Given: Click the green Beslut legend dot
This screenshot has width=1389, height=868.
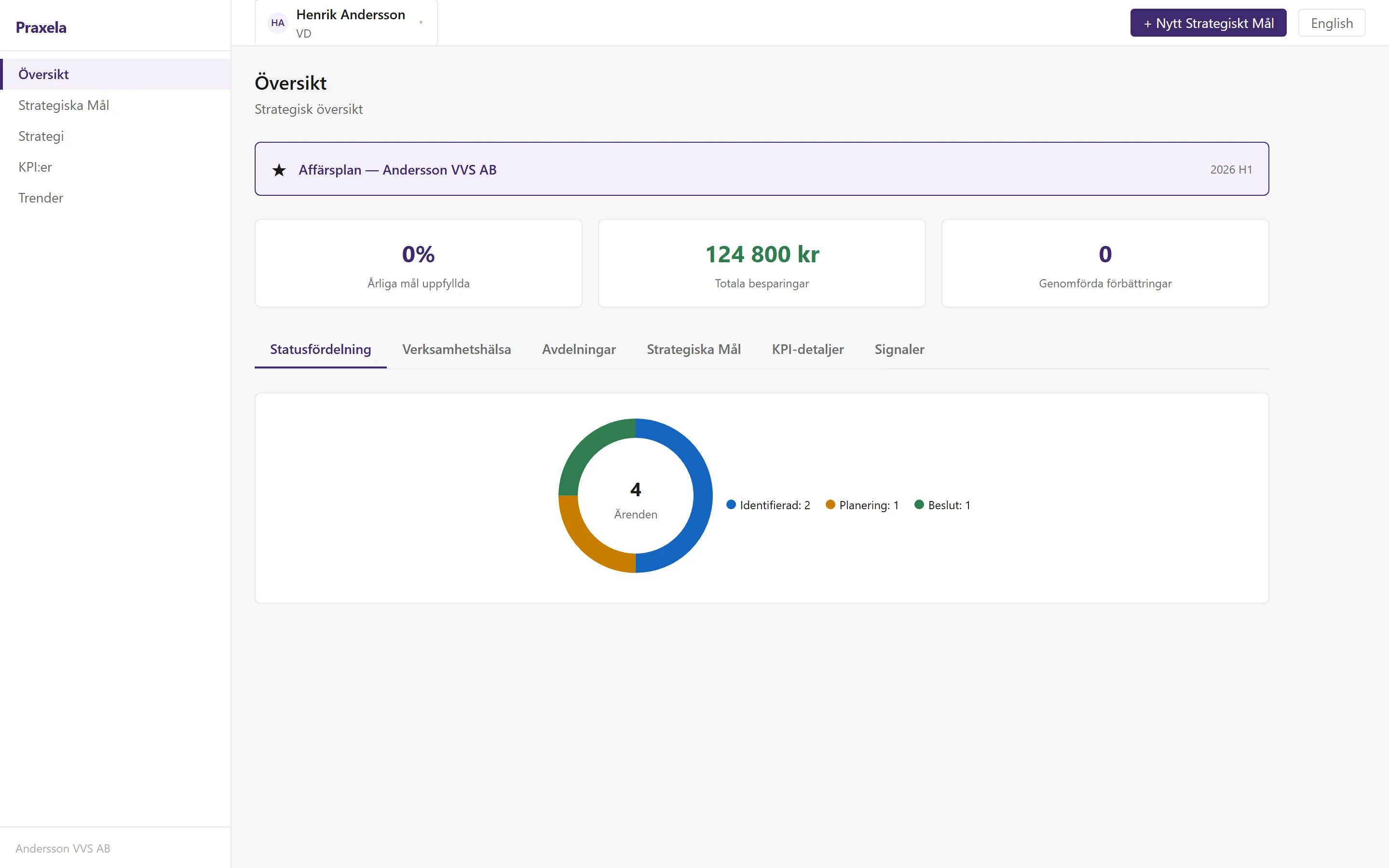Looking at the screenshot, I should click(919, 504).
